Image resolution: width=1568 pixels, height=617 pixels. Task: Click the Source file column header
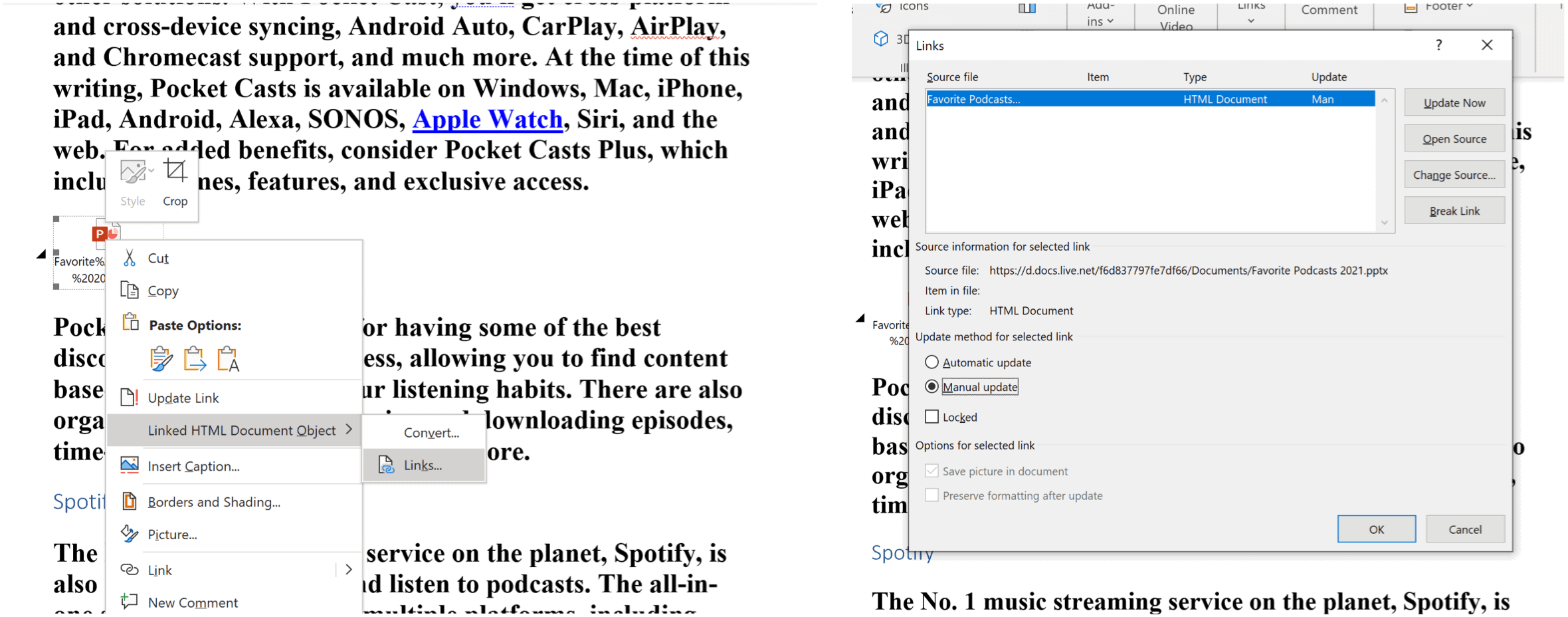click(x=953, y=77)
